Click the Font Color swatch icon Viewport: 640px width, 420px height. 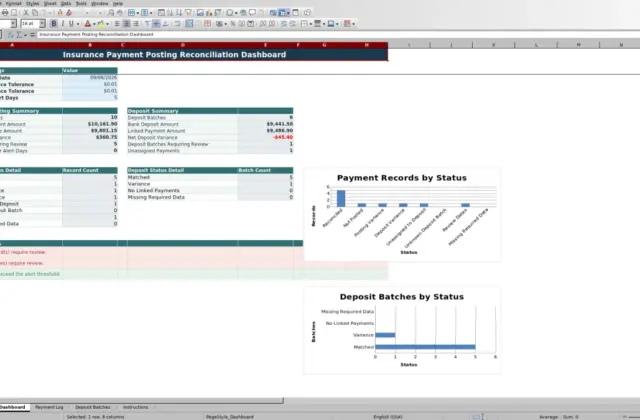87,24
